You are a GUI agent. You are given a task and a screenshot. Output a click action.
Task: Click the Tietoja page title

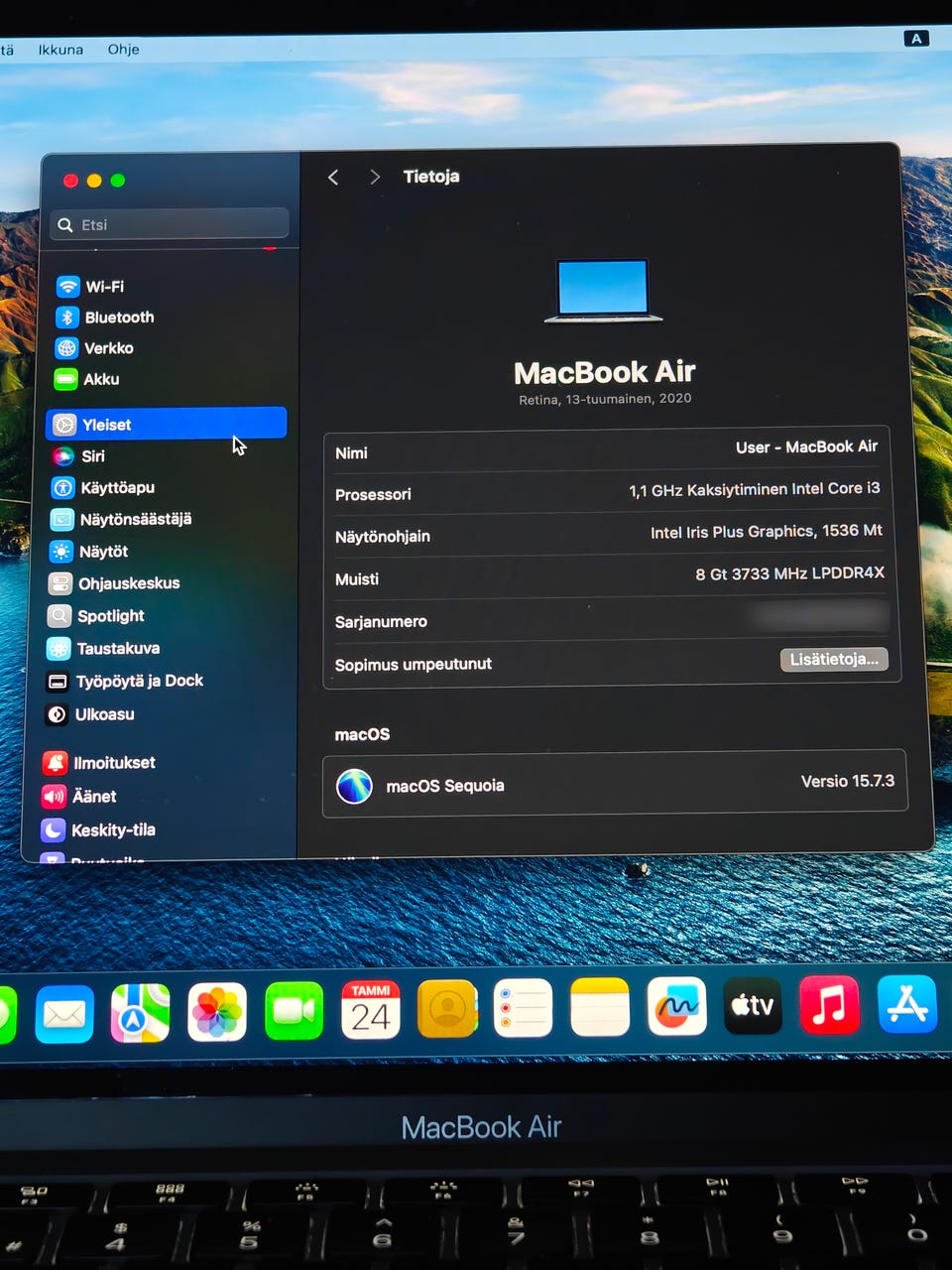click(x=431, y=177)
